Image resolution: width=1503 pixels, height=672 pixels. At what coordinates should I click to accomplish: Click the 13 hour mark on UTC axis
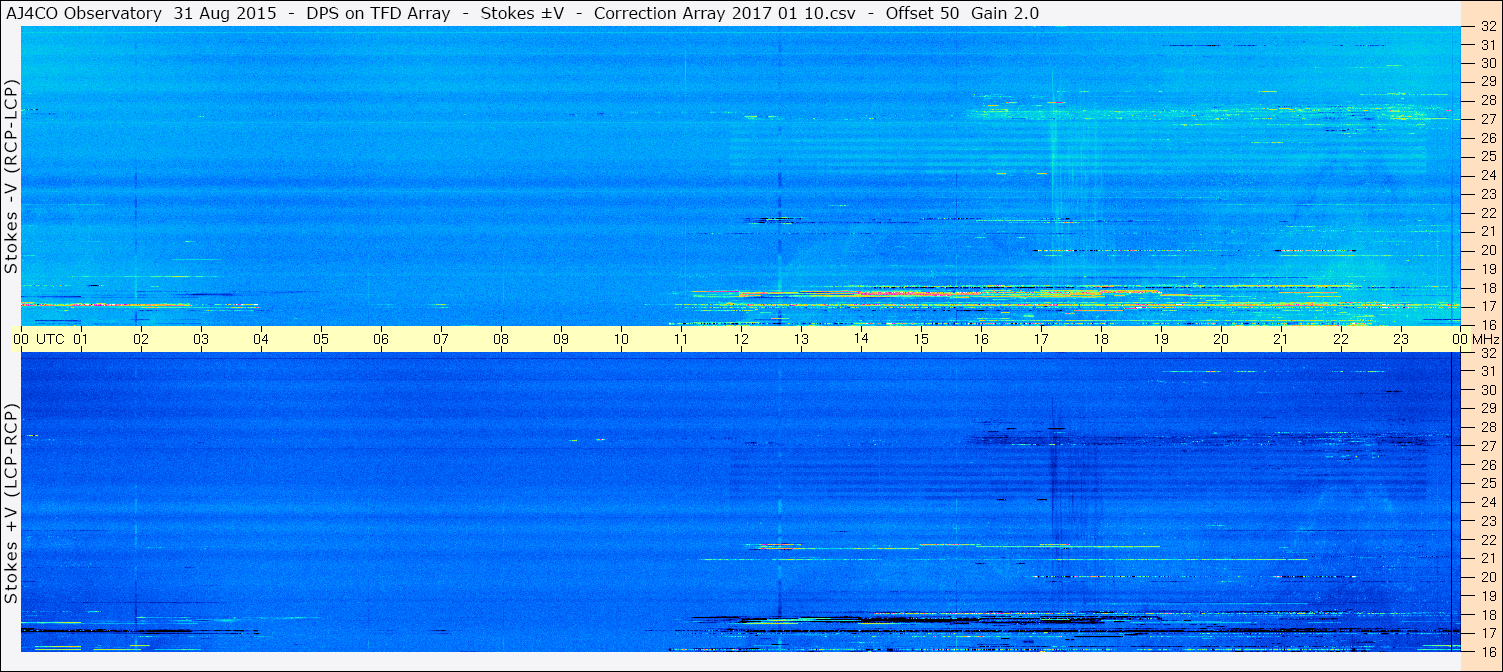click(801, 339)
